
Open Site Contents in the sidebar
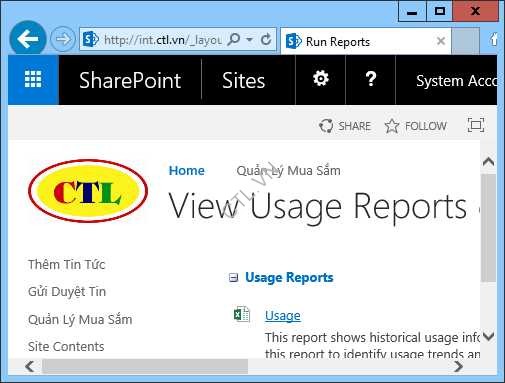pos(66,347)
